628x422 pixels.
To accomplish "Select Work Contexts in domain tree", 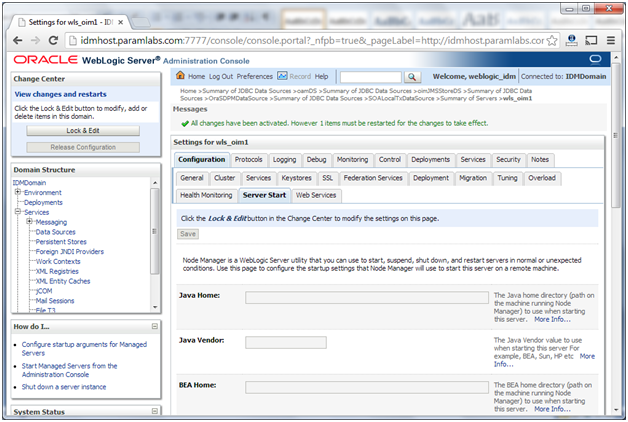I will point(58,261).
